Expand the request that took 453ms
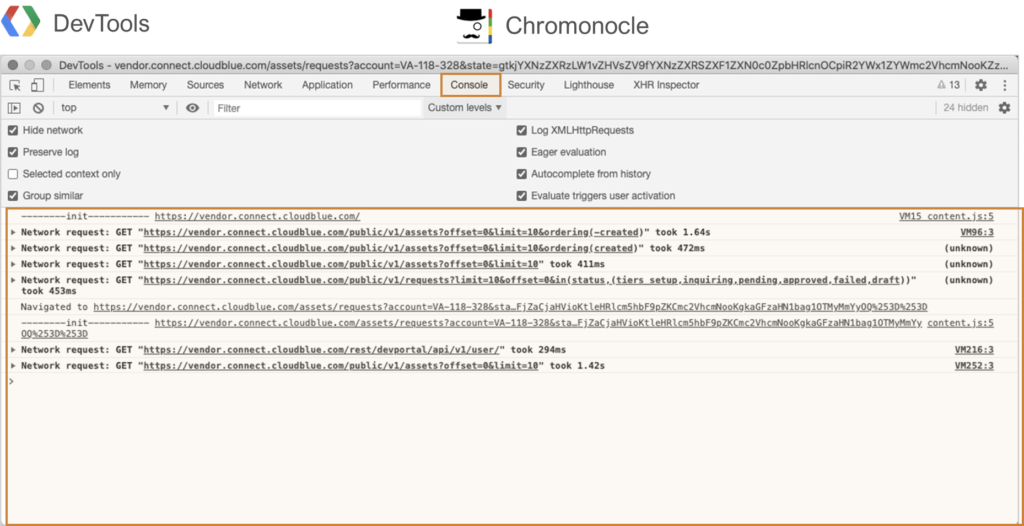Screen dimensions: 1024x526 pos(13,280)
